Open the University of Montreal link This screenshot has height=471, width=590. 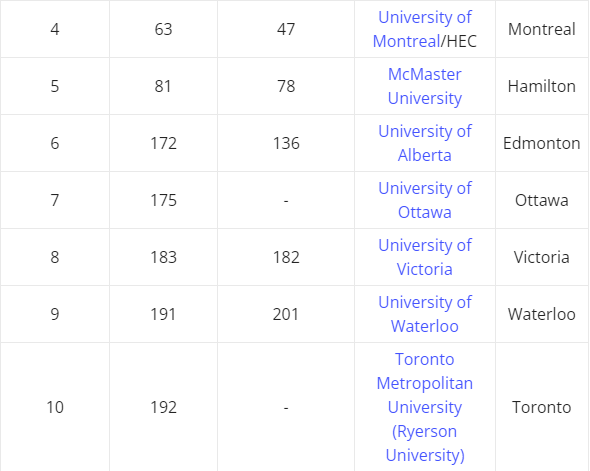tap(422, 29)
